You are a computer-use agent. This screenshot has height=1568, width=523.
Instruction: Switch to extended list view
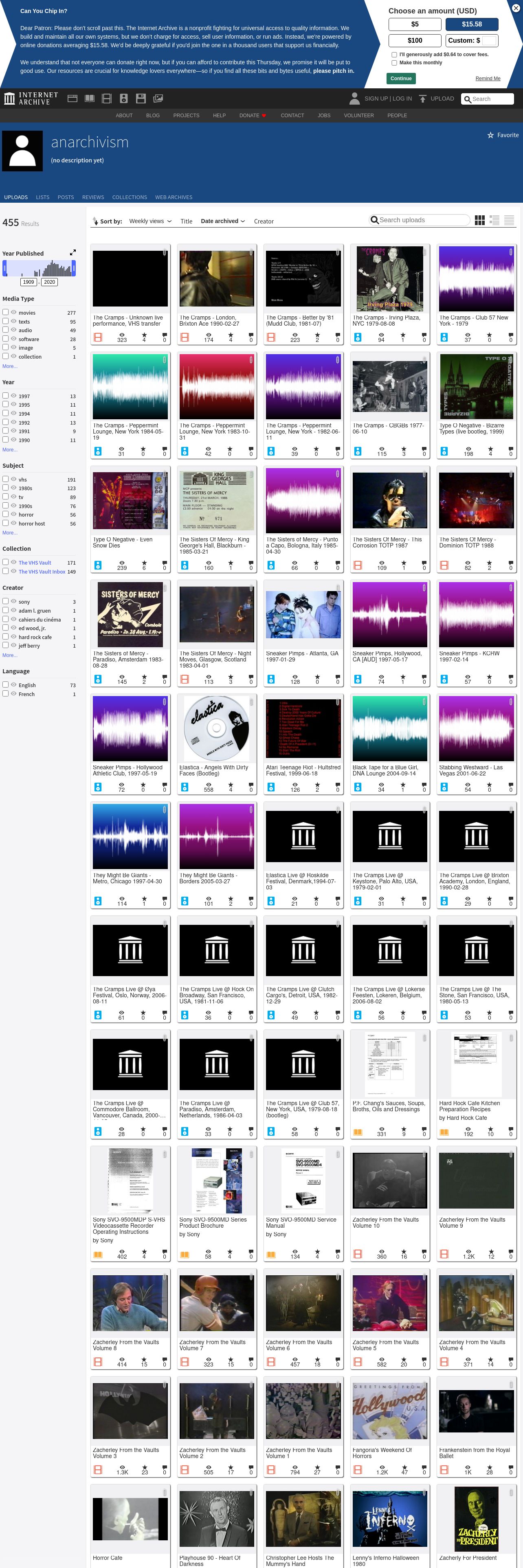pos(494,220)
